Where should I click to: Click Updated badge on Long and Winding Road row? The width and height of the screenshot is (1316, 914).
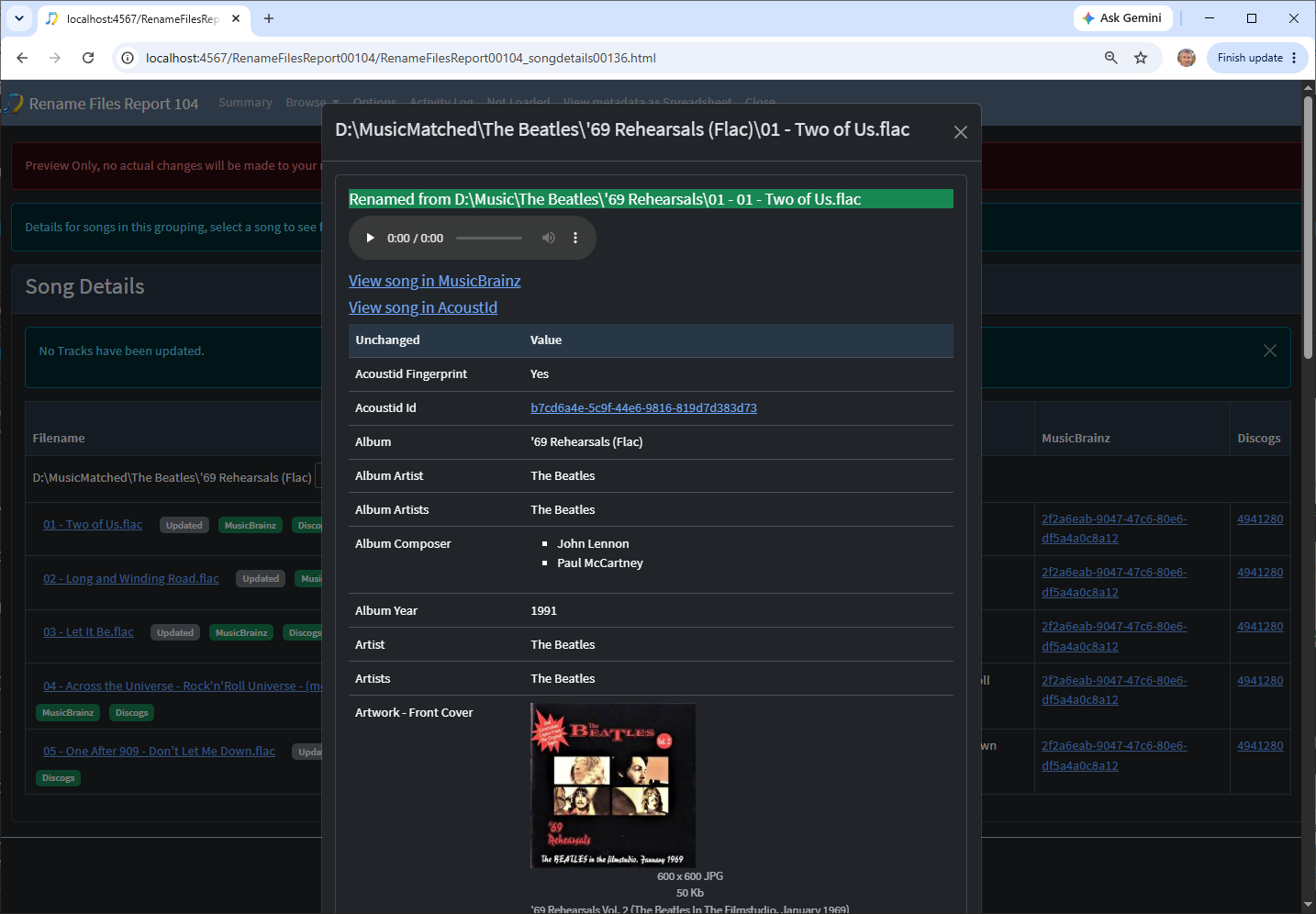(x=261, y=579)
